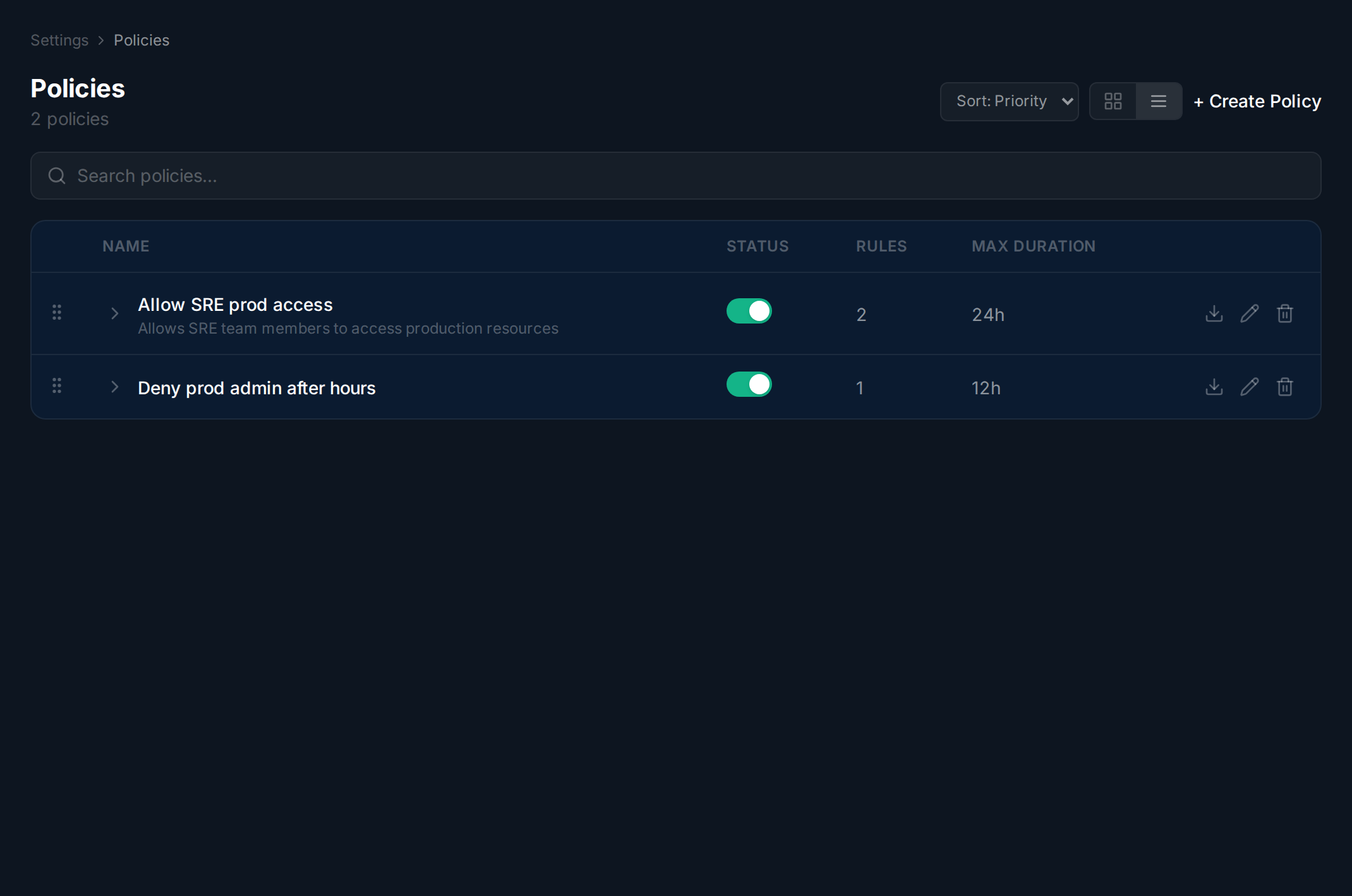Screen dimensions: 1352x896
Task: Click the STATUS column header
Action: point(757,246)
